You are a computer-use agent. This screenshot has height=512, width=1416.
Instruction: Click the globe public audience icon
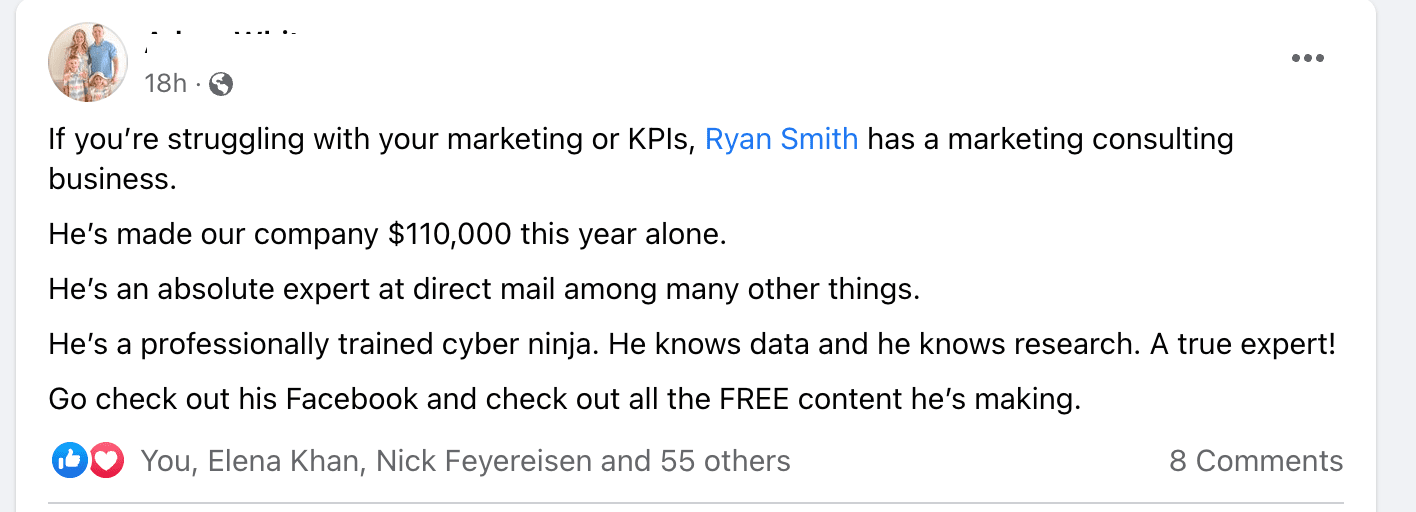(x=221, y=84)
